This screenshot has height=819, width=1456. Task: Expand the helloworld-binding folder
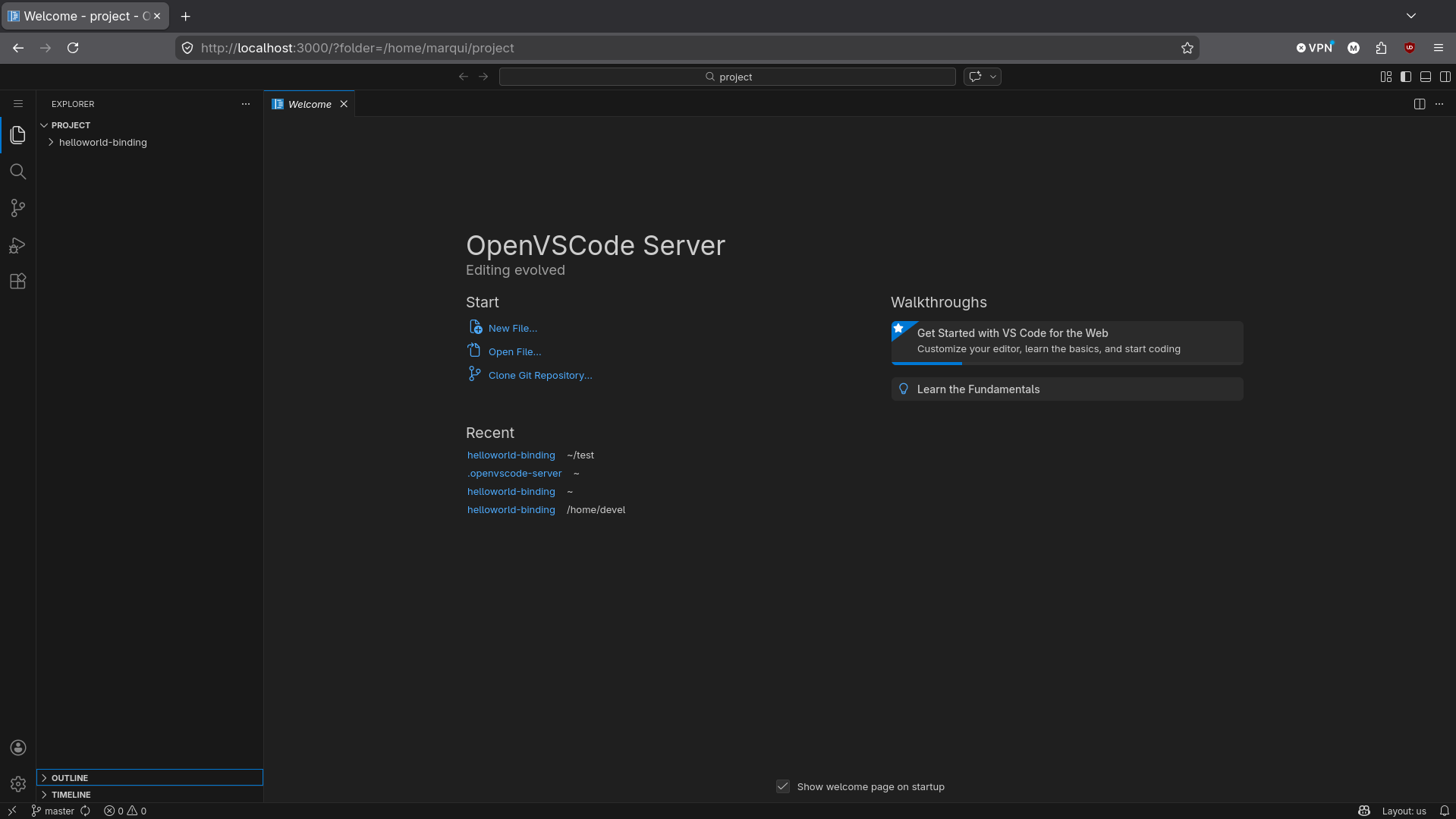coord(149,143)
